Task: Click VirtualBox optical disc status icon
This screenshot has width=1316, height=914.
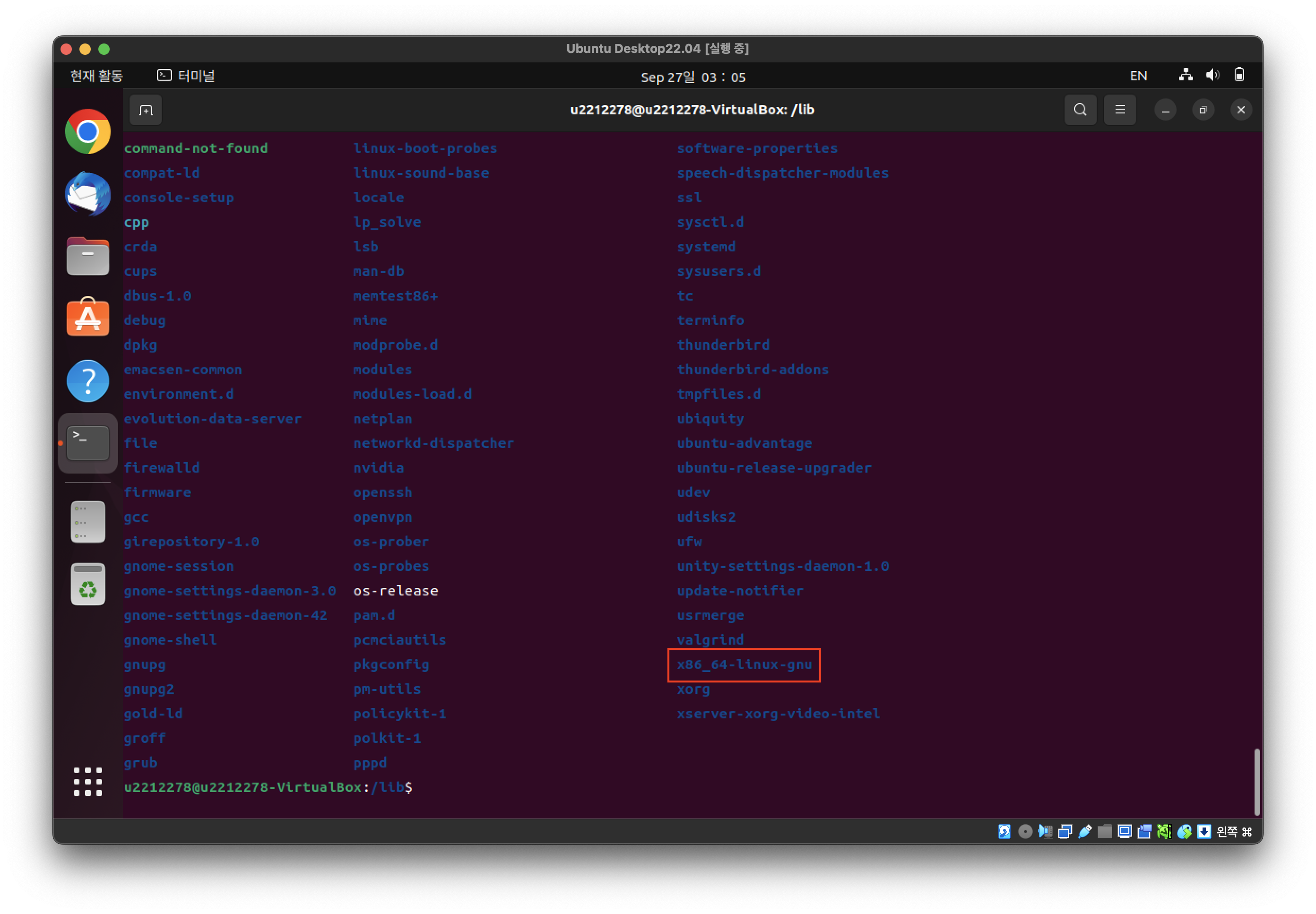Action: pos(1026,832)
